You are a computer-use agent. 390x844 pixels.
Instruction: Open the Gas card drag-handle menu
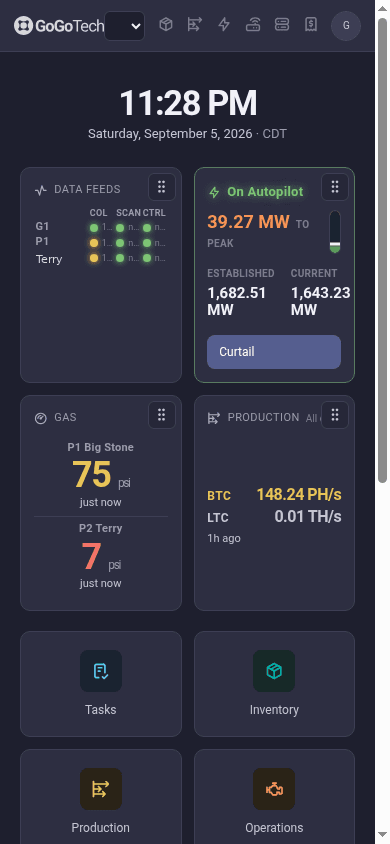(x=161, y=415)
